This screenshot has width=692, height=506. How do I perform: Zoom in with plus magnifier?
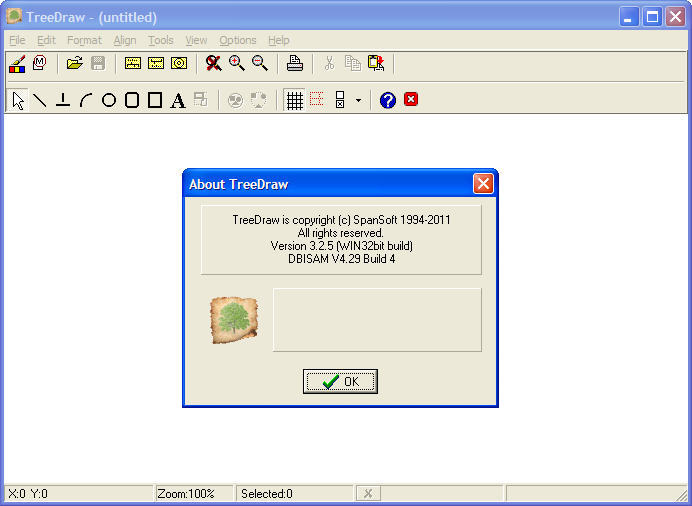(x=237, y=63)
